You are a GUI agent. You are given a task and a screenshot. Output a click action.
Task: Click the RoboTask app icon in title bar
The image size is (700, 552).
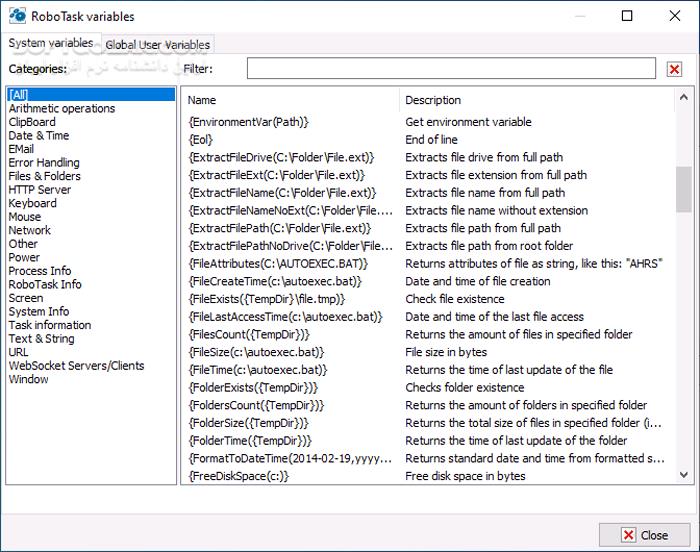(x=17, y=15)
